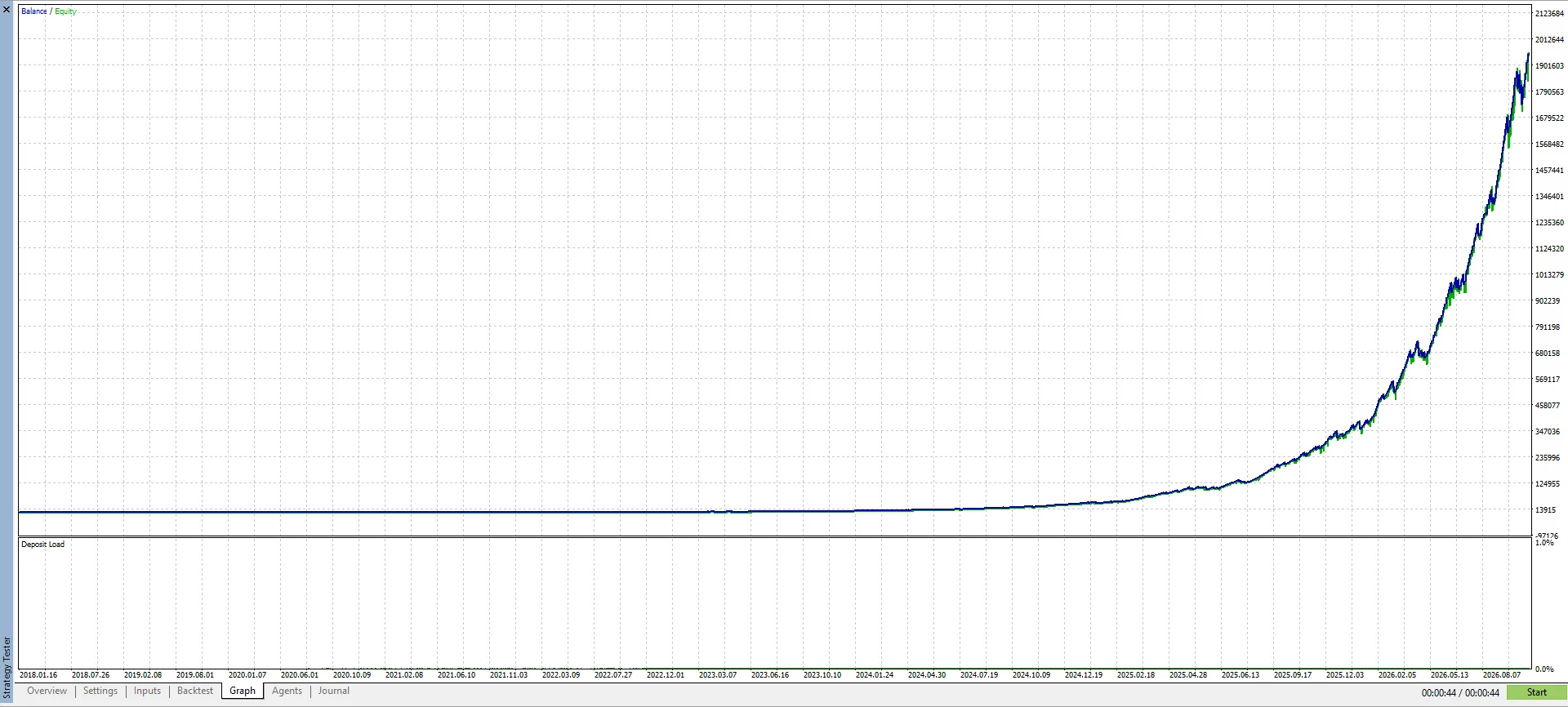Select the Equity legend label
This screenshot has height=707, width=1568.
point(65,11)
